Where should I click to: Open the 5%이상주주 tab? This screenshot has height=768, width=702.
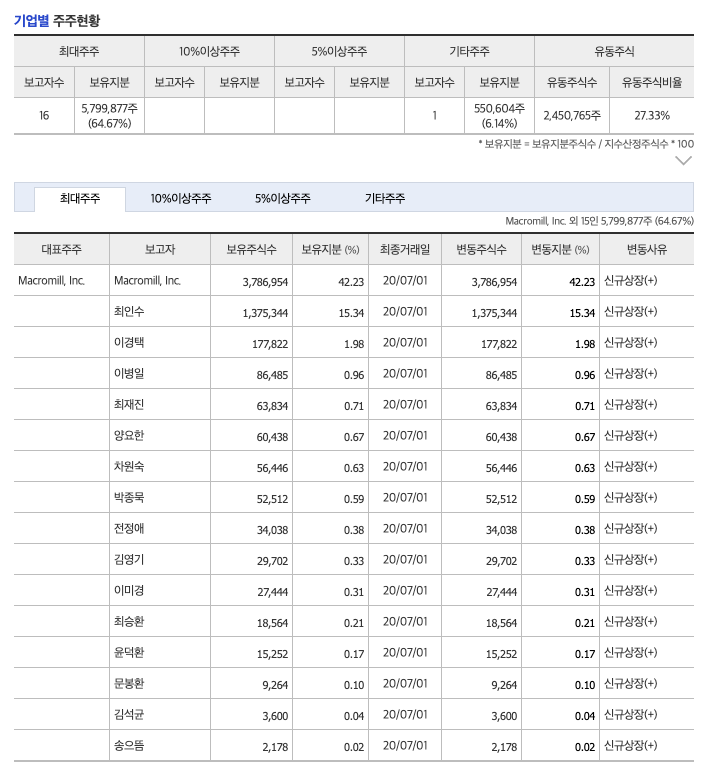283,199
